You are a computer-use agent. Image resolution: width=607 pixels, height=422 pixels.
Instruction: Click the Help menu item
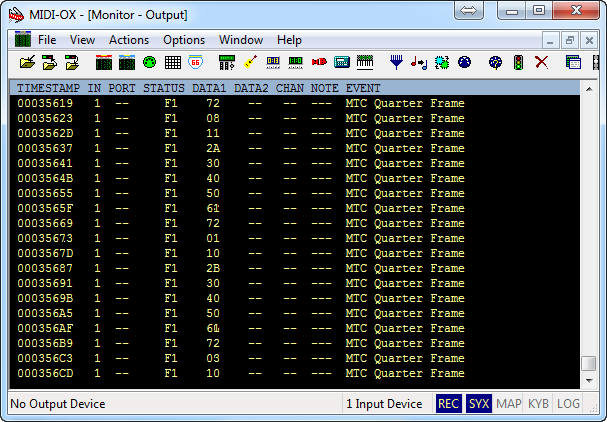tap(289, 40)
